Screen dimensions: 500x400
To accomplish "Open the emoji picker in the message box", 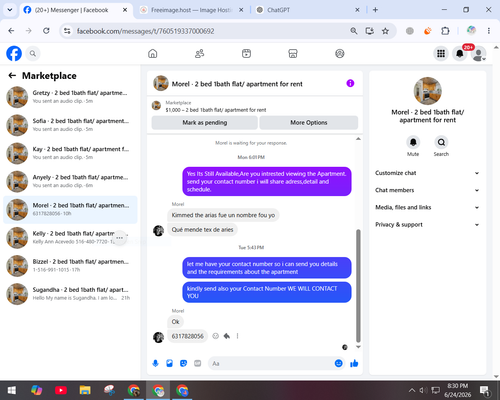I will [338, 363].
